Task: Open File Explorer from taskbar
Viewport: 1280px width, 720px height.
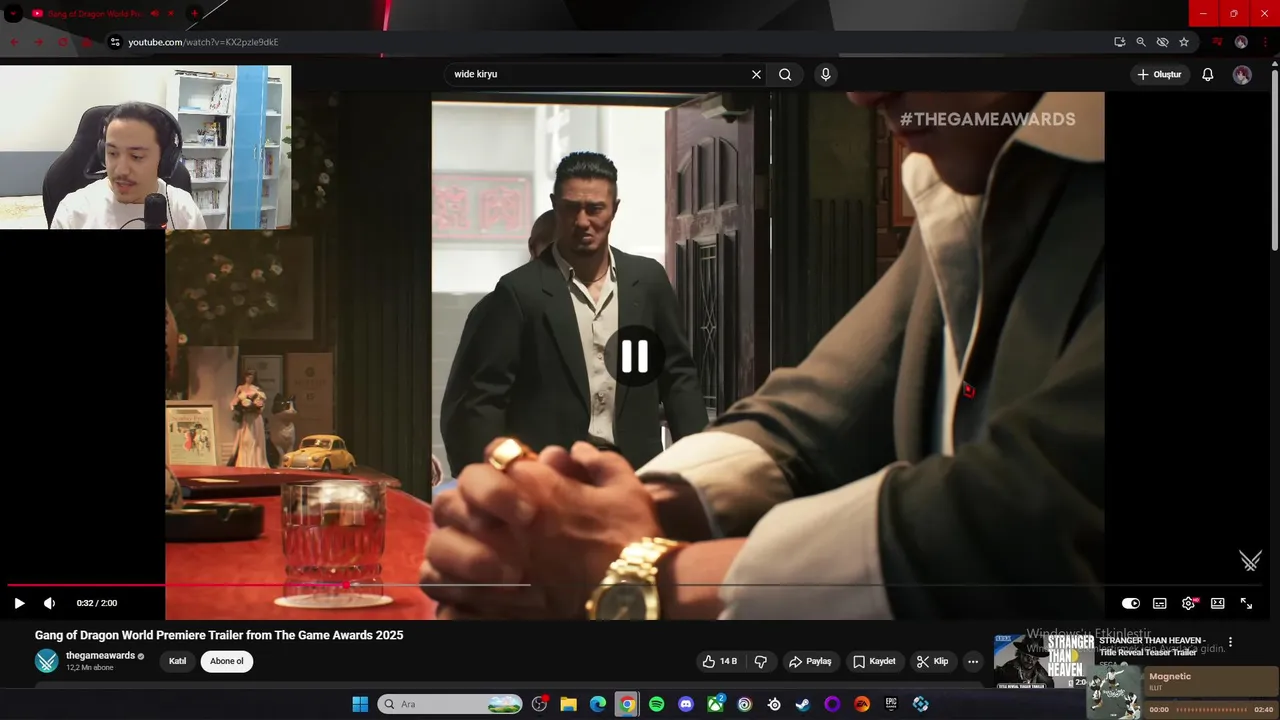Action: point(568,704)
